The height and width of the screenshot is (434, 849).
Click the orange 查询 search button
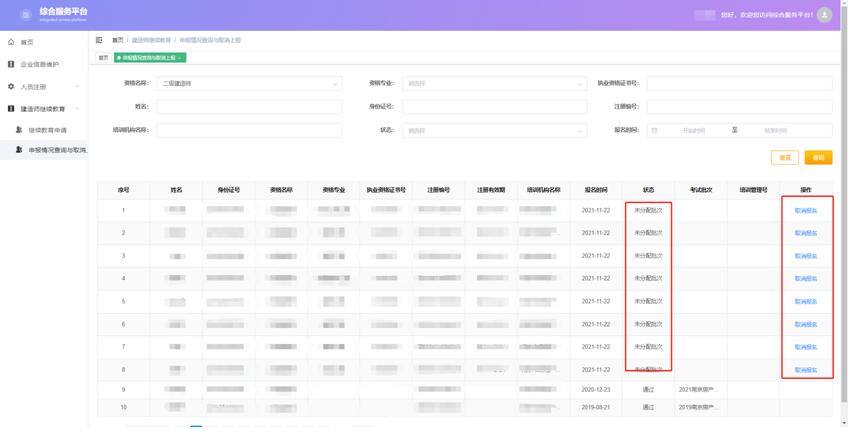click(818, 158)
